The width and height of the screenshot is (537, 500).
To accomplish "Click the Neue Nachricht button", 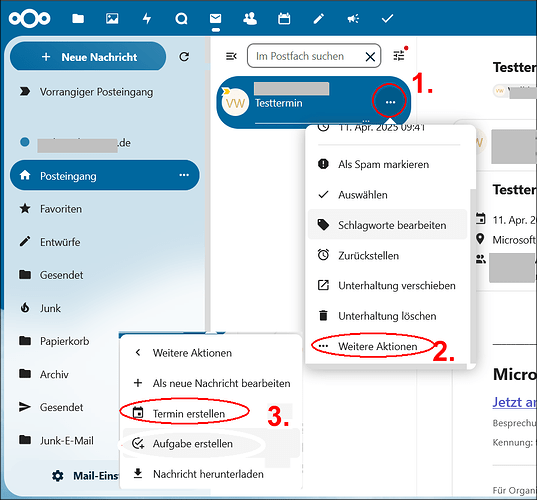I will 88,57.
